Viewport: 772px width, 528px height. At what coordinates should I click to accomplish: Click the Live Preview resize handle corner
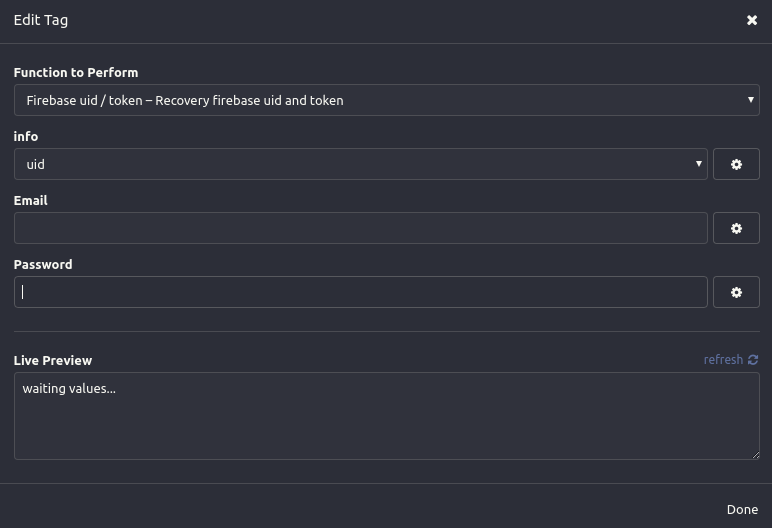point(756,456)
